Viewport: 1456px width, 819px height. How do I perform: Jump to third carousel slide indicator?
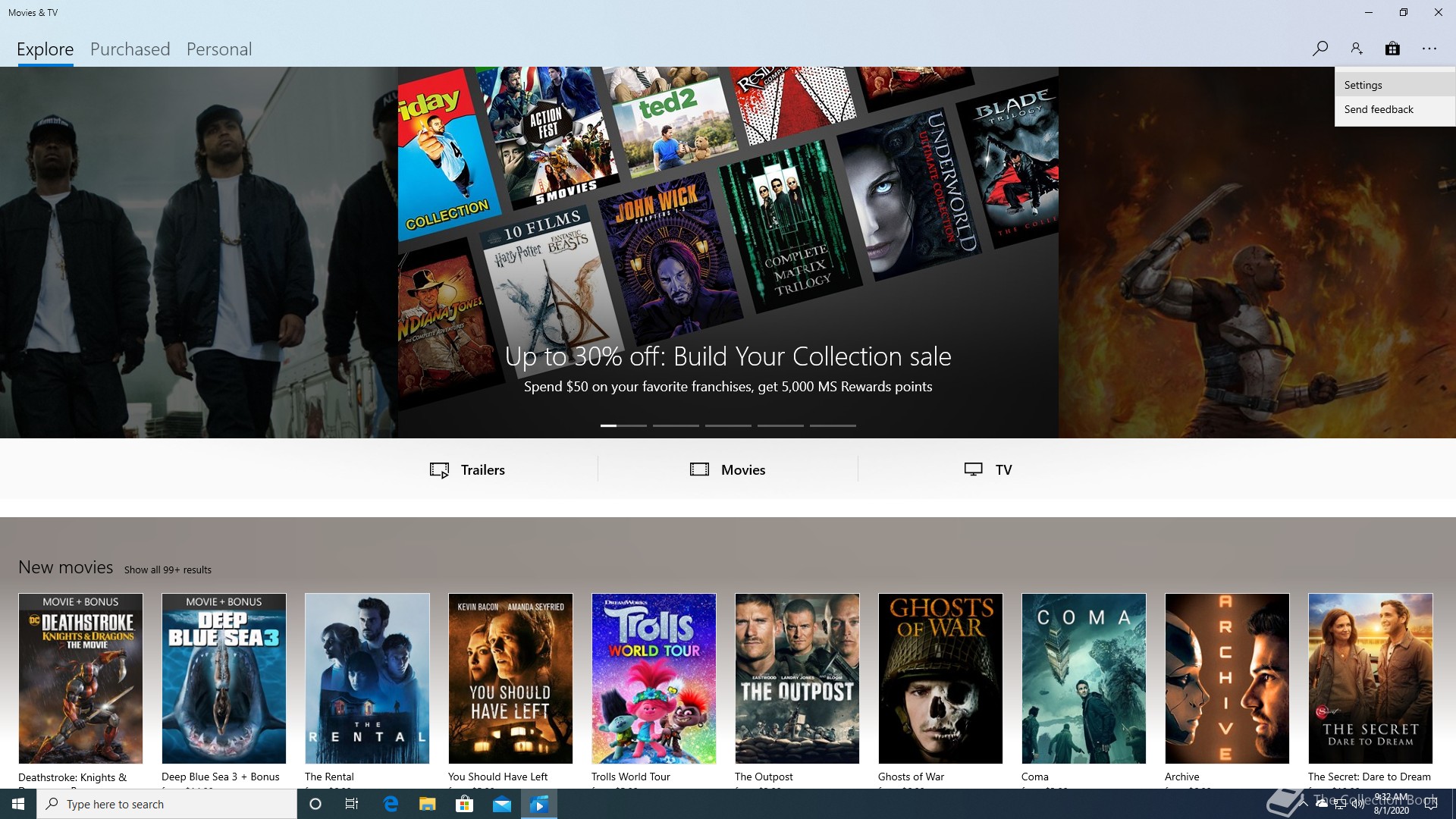coord(728,425)
